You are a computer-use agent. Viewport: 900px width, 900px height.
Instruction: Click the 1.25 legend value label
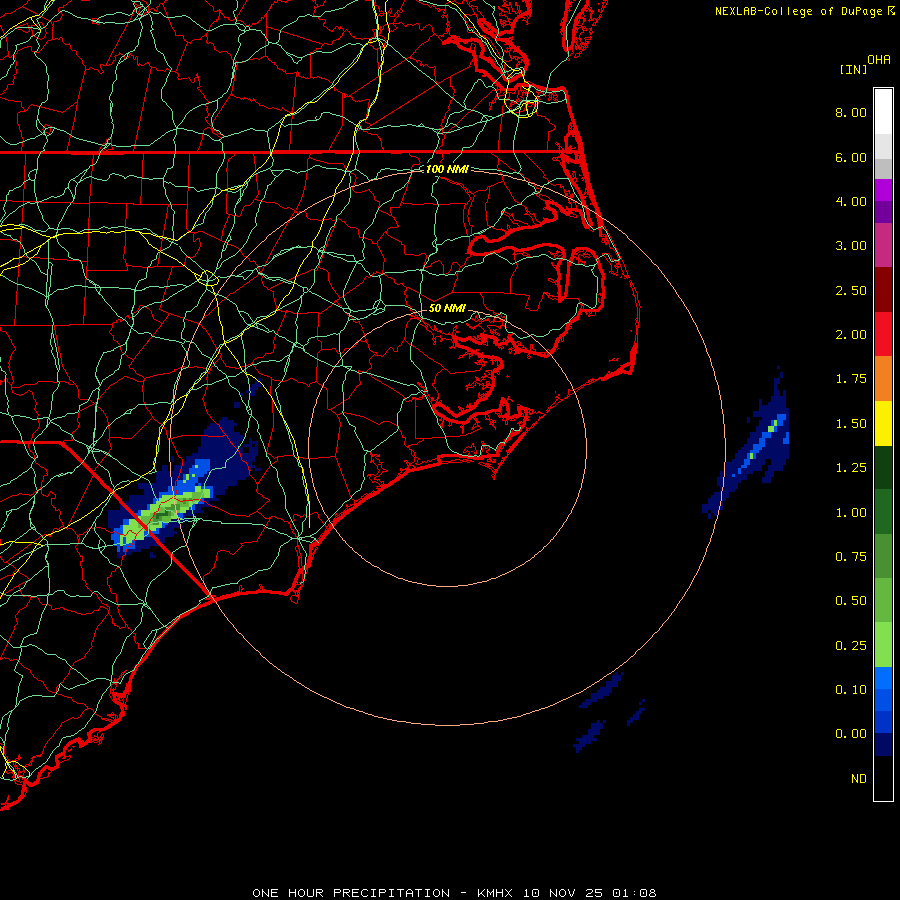pyautogui.click(x=851, y=468)
